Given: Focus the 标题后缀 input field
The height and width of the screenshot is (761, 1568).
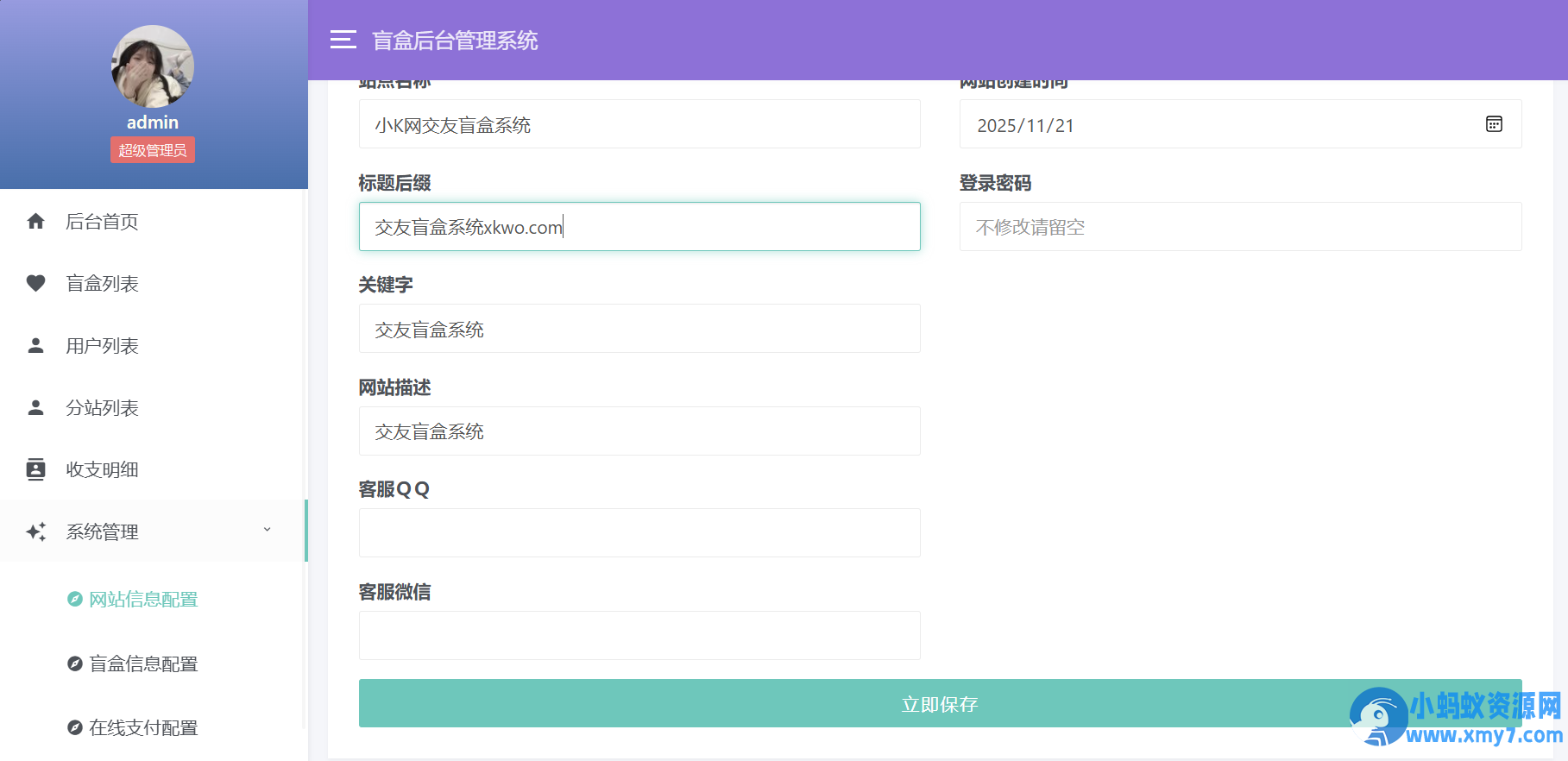Looking at the screenshot, I should (x=639, y=227).
